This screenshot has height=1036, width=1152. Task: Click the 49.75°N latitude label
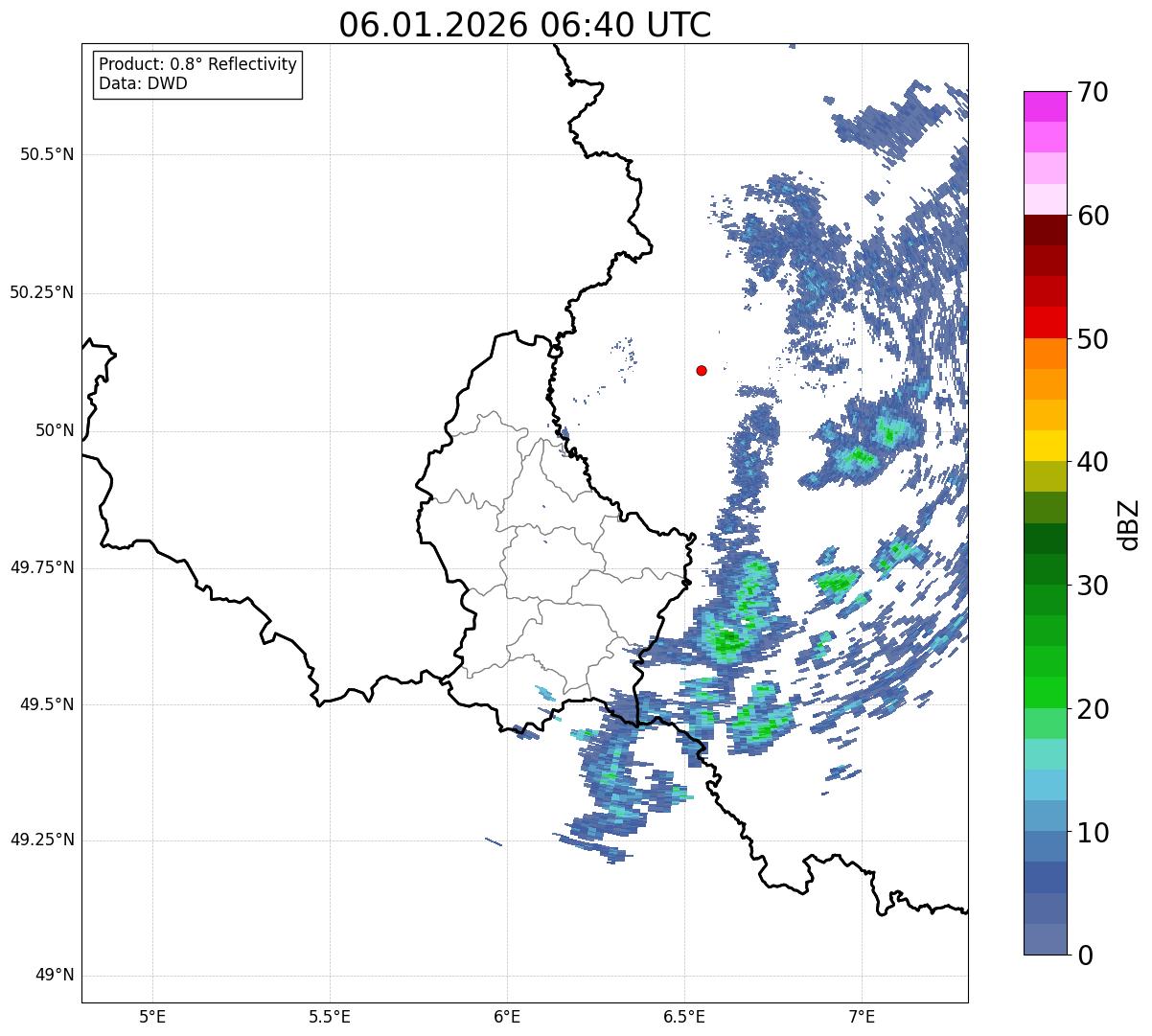tap(41, 567)
